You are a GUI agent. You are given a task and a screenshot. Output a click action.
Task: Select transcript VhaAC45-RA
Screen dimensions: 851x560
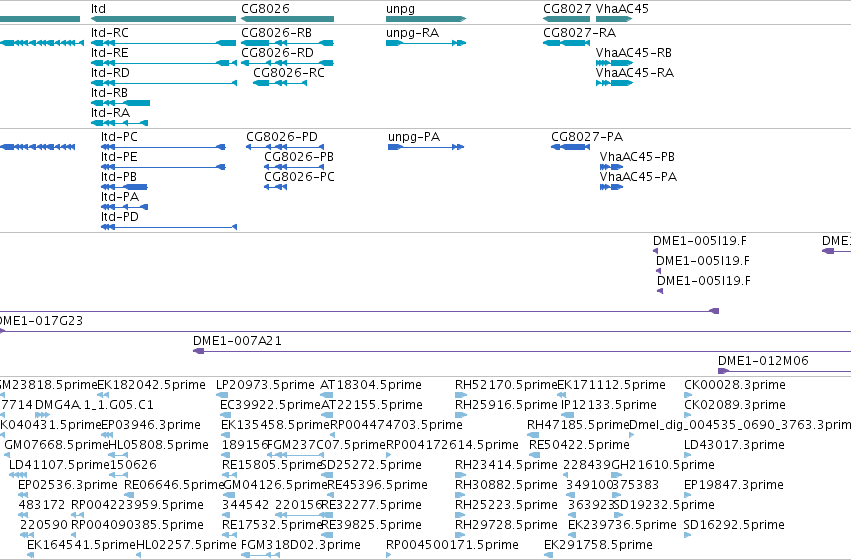pos(634,73)
